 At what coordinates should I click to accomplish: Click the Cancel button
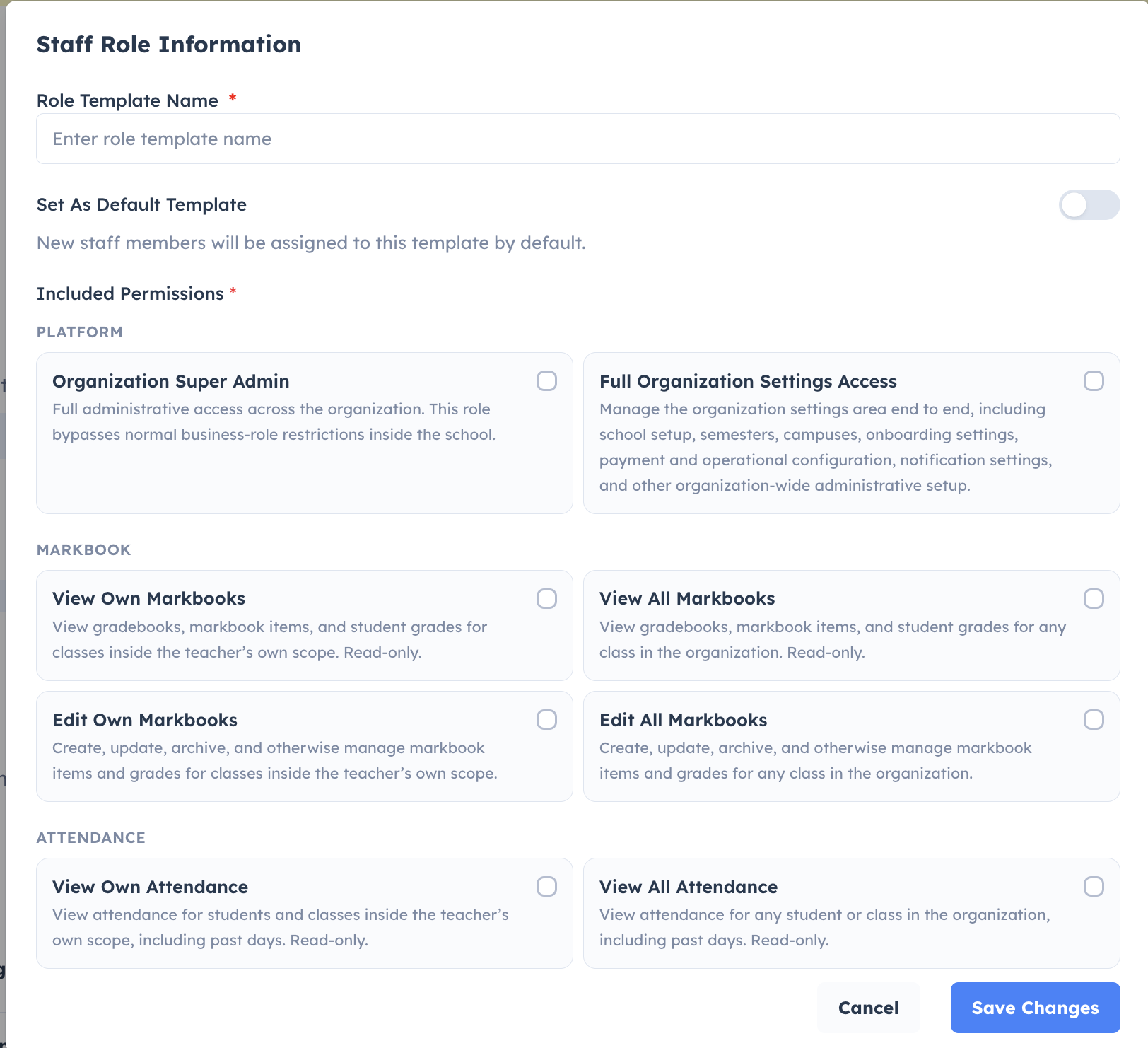pyautogui.click(x=868, y=1008)
